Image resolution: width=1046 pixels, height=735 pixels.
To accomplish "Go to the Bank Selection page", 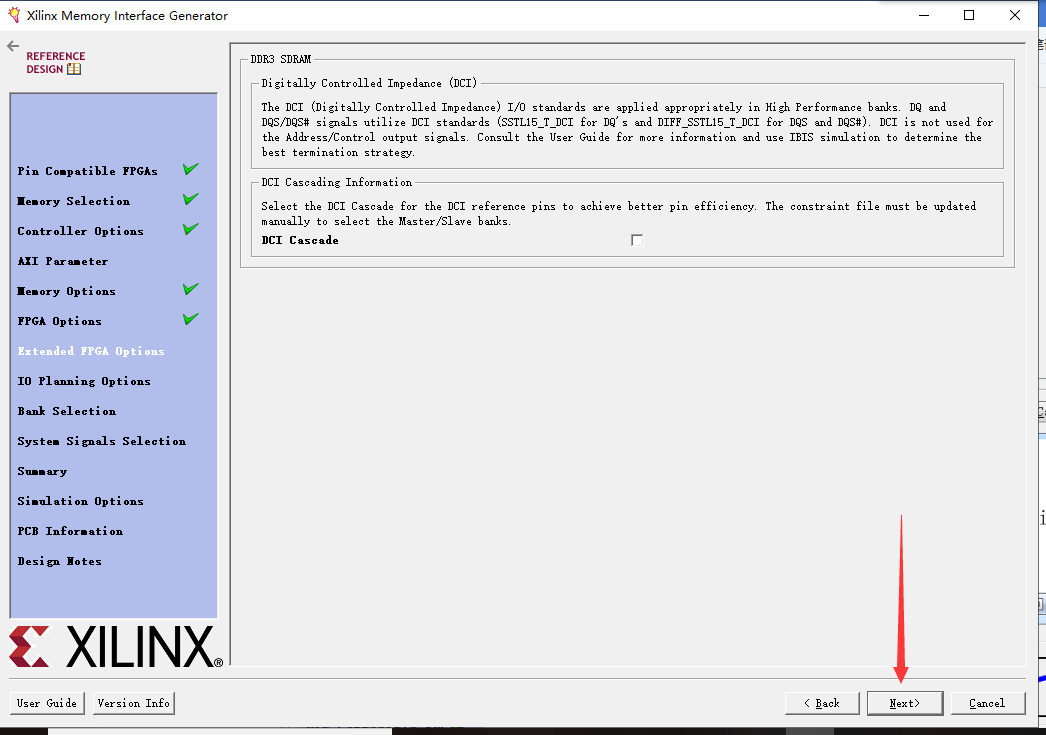I will (x=66, y=410).
